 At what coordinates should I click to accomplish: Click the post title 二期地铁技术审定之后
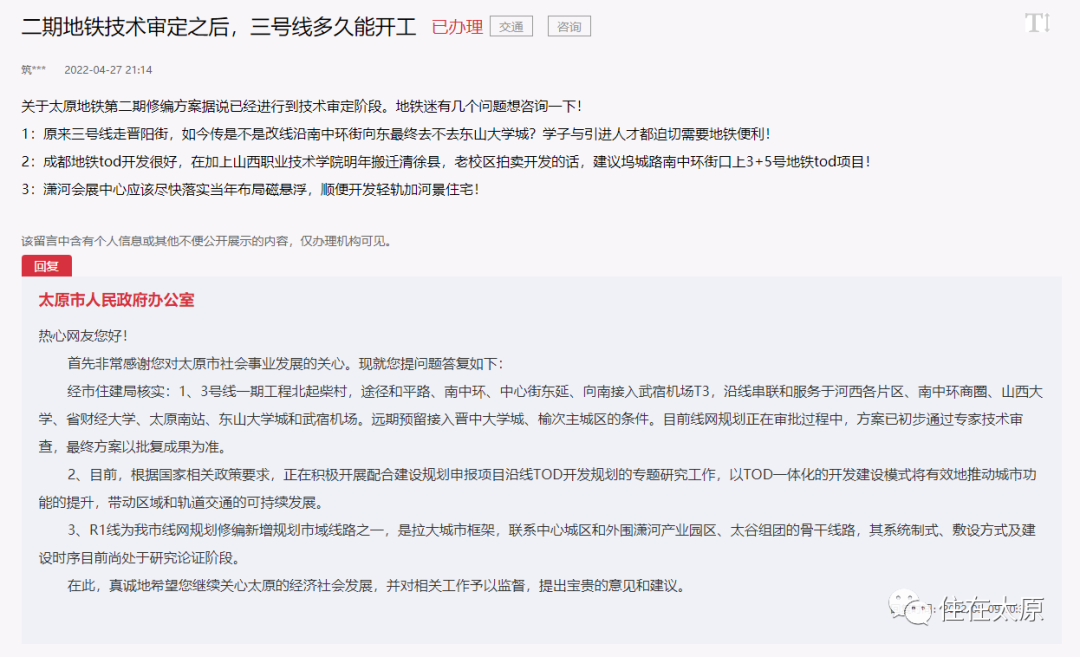[x=219, y=27]
